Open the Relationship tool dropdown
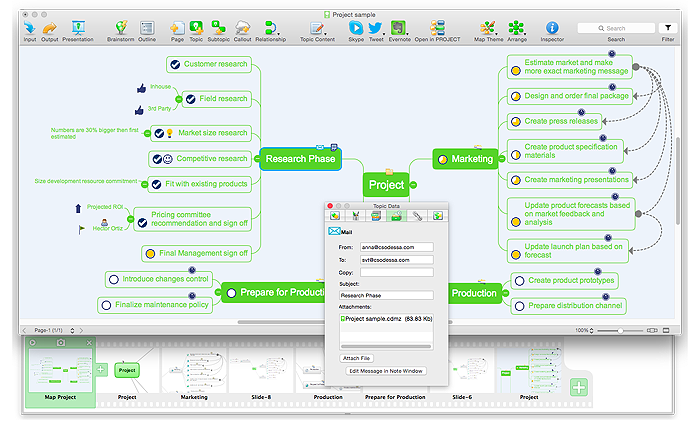This screenshot has width=700, height=443. (269, 28)
